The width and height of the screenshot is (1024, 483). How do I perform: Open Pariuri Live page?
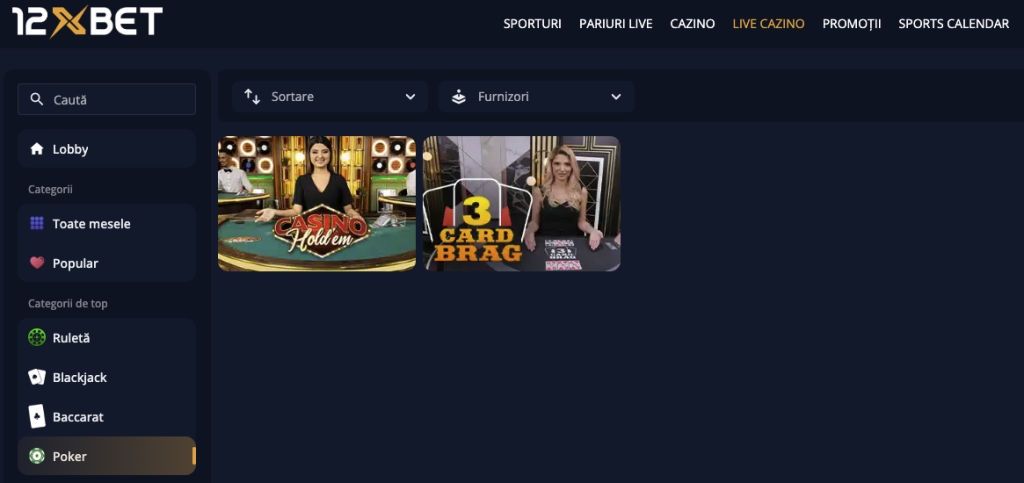click(616, 24)
